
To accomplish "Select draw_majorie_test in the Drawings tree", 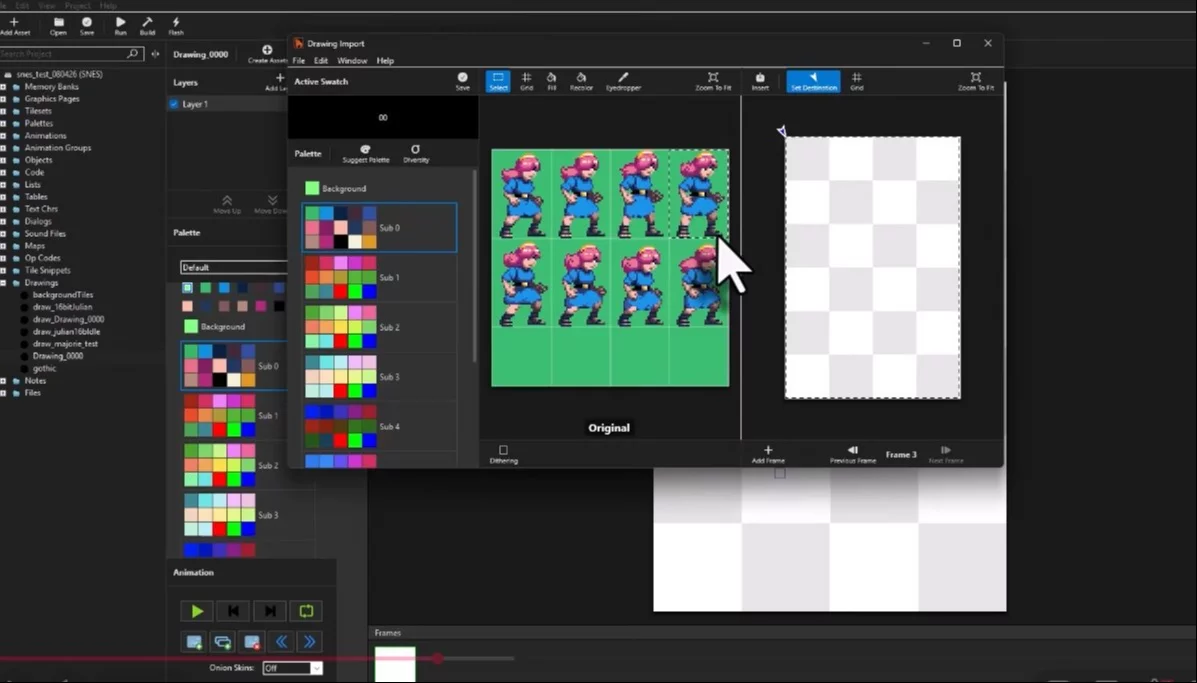I will pyautogui.click(x=65, y=343).
